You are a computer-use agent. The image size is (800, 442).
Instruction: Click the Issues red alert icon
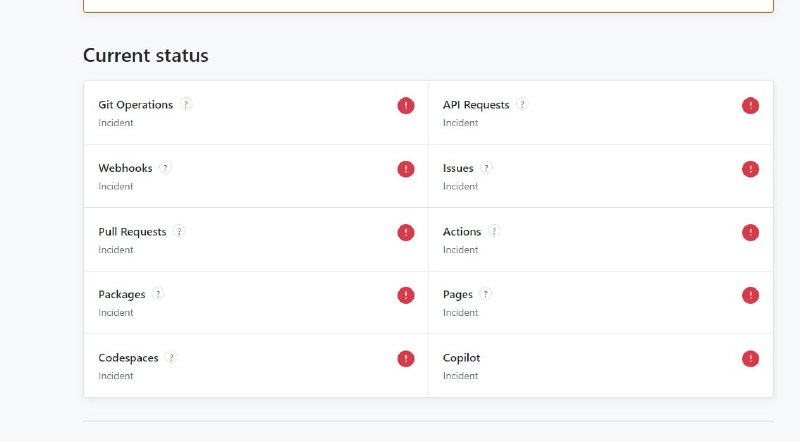(750, 169)
